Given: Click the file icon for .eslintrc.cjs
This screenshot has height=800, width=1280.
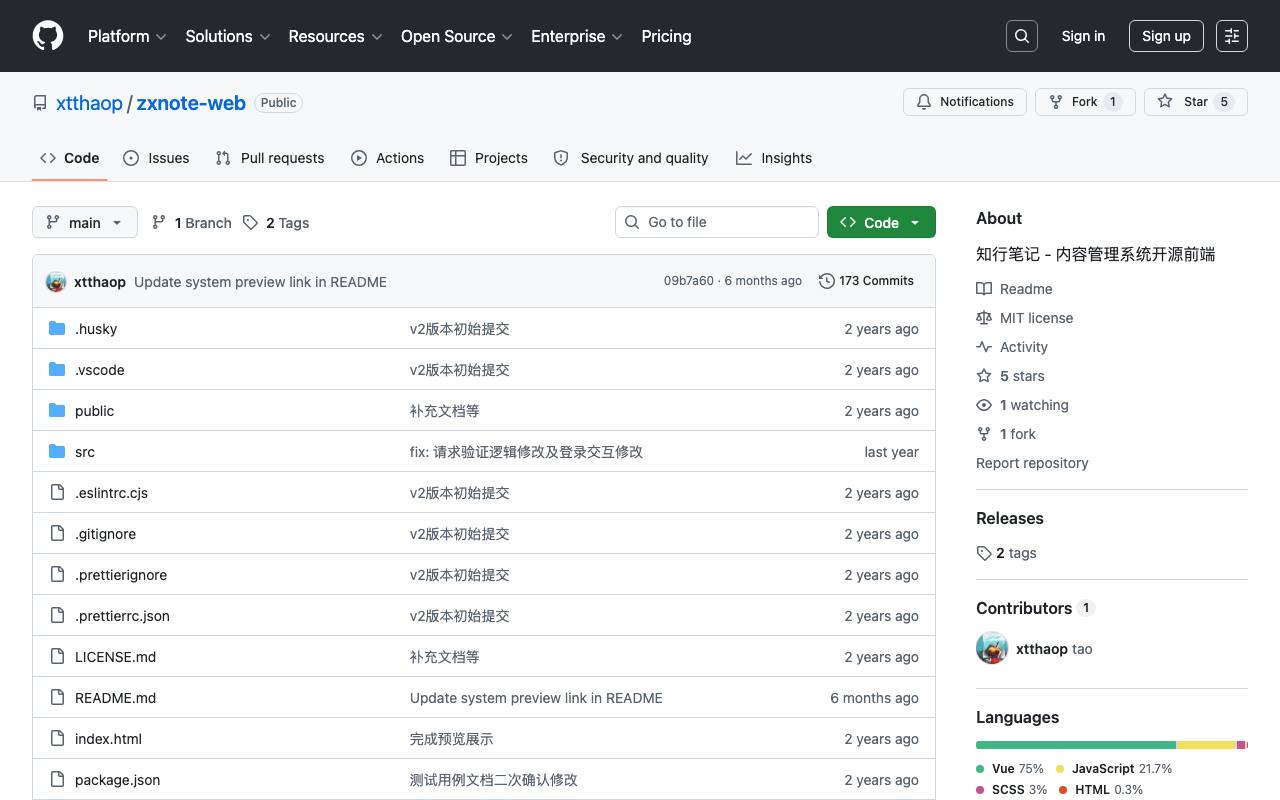Looking at the screenshot, I should [x=57, y=492].
